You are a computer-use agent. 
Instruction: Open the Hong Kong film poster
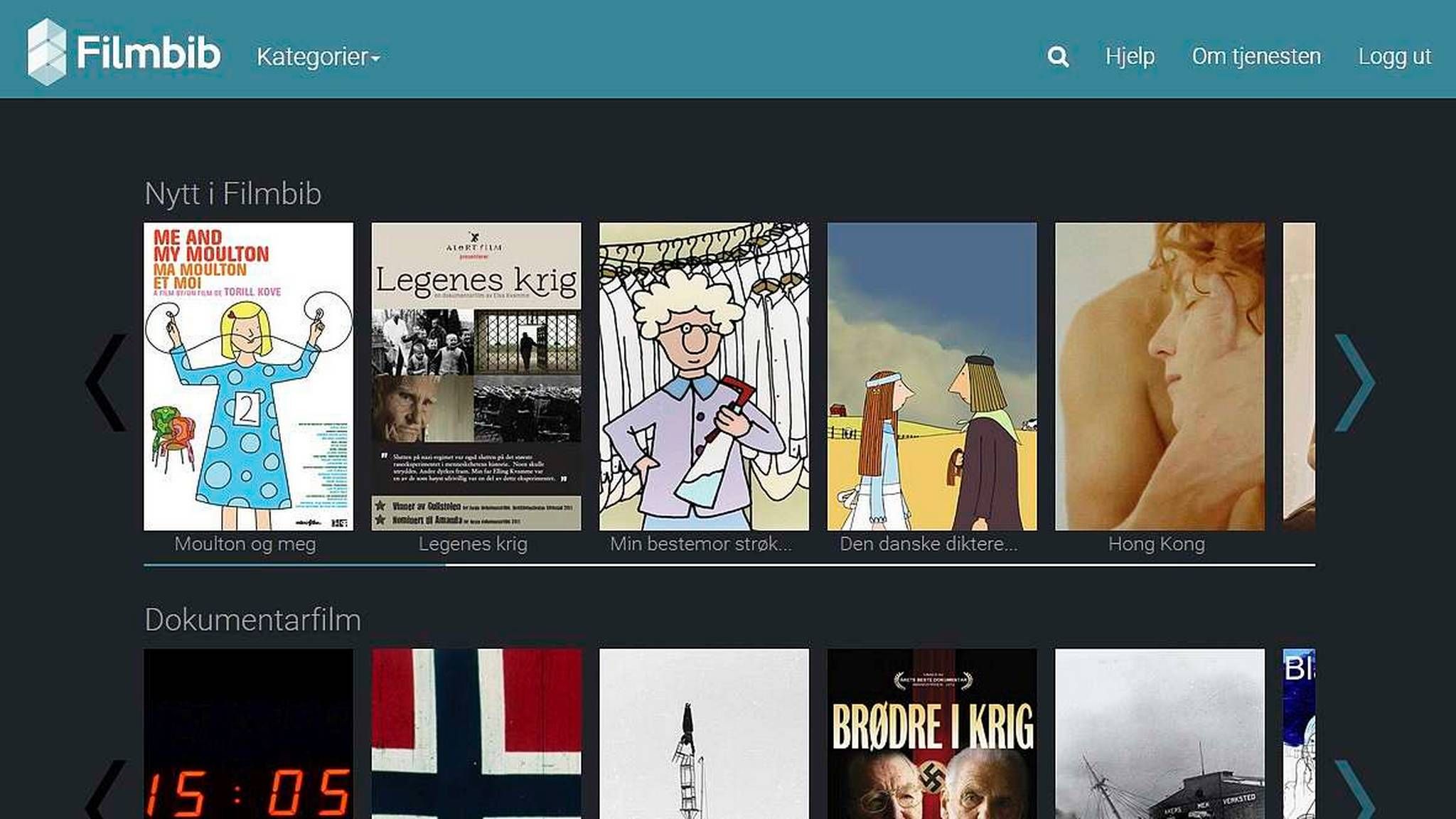pyautogui.click(x=1160, y=376)
